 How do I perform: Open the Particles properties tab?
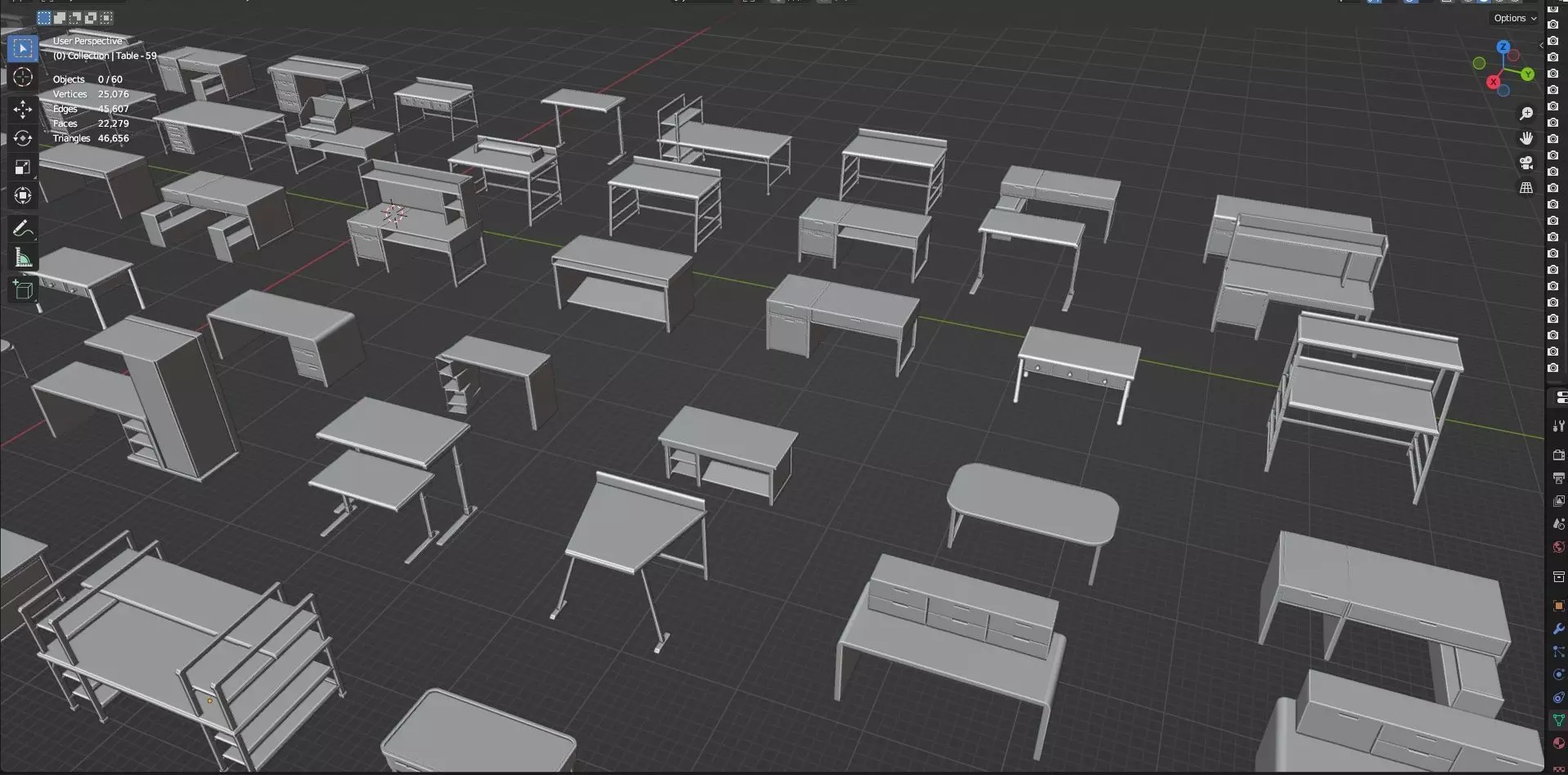click(x=1558, y=652)
